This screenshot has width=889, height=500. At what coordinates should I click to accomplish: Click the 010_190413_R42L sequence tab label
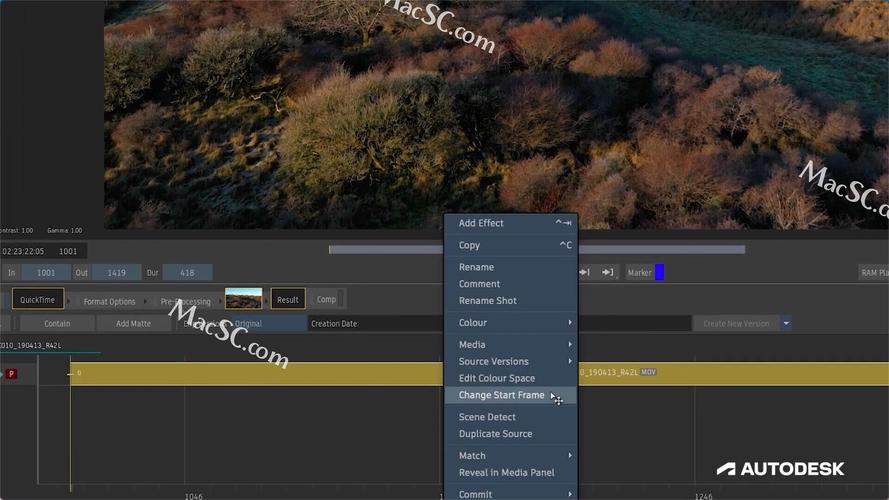click(x=31, y=345)
